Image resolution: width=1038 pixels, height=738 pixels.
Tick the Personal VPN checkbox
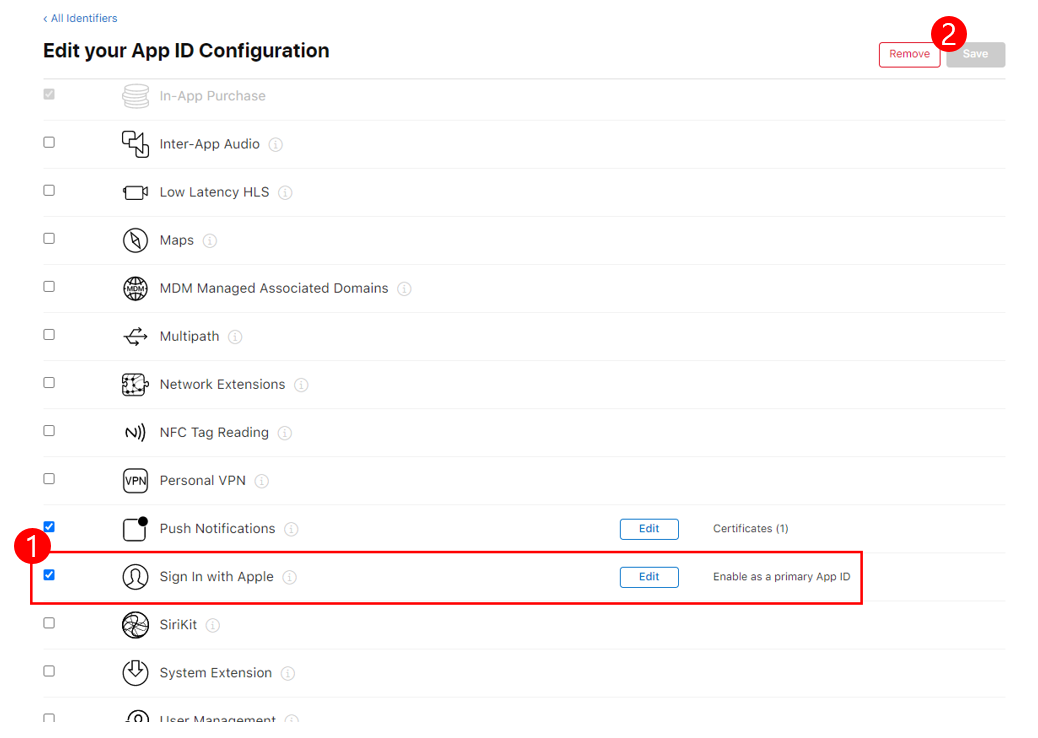tap(49, 479)
